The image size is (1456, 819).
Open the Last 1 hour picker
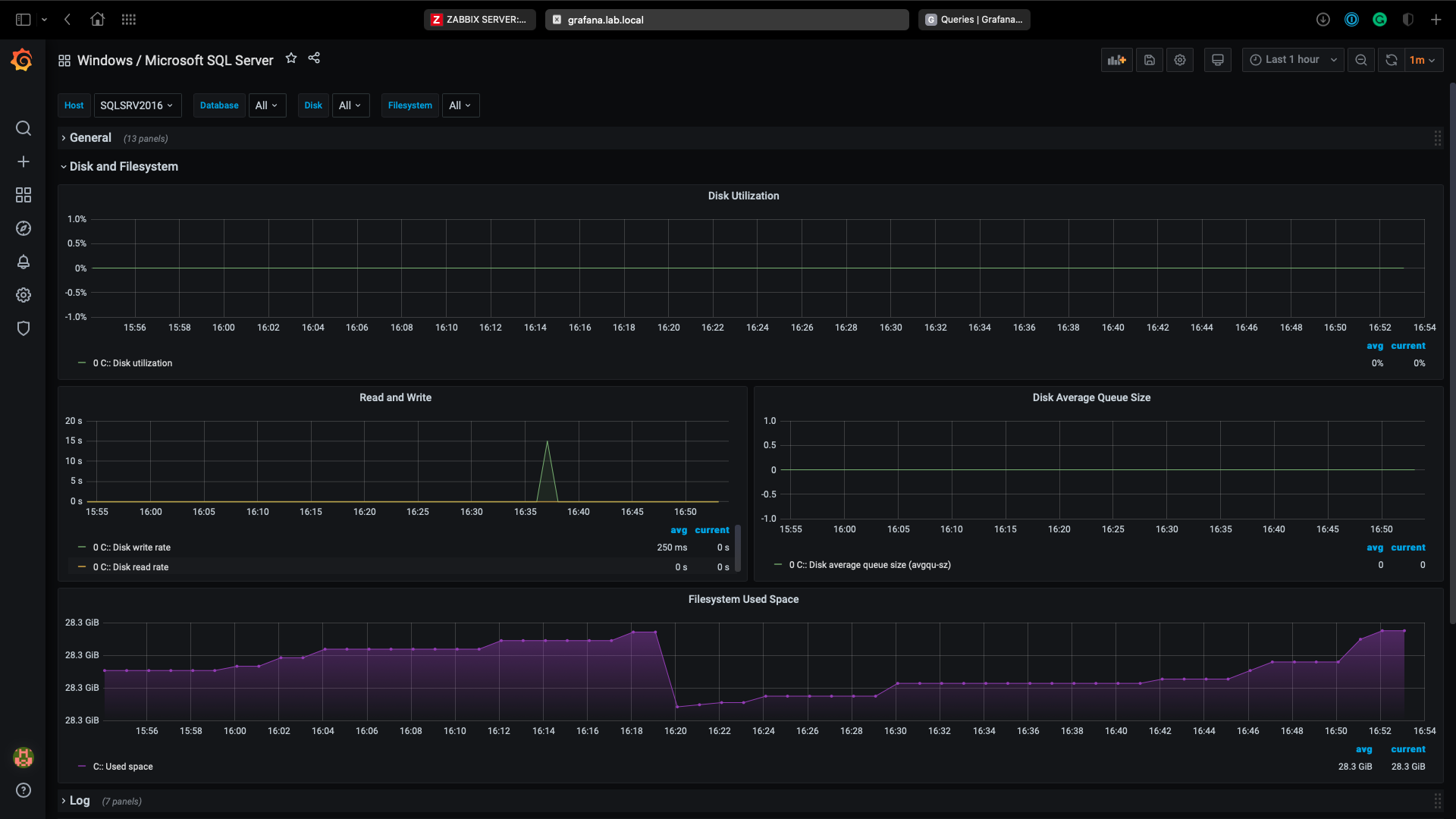tap(1292, 60)
